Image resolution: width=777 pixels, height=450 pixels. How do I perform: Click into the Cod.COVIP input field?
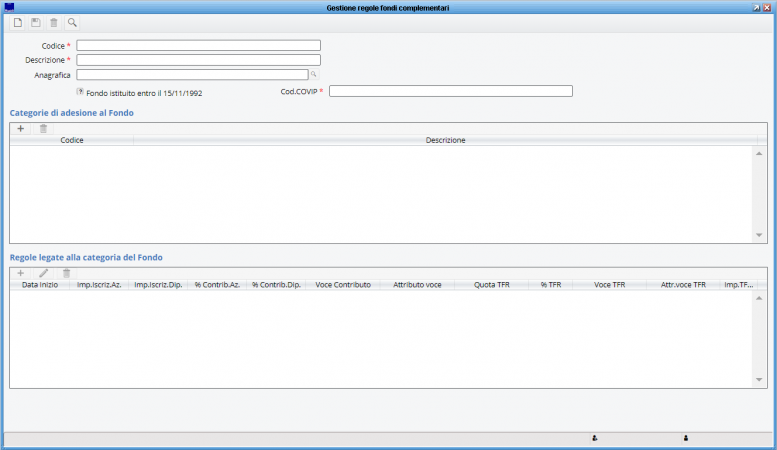pyautogui.click(x=451, y=91)
